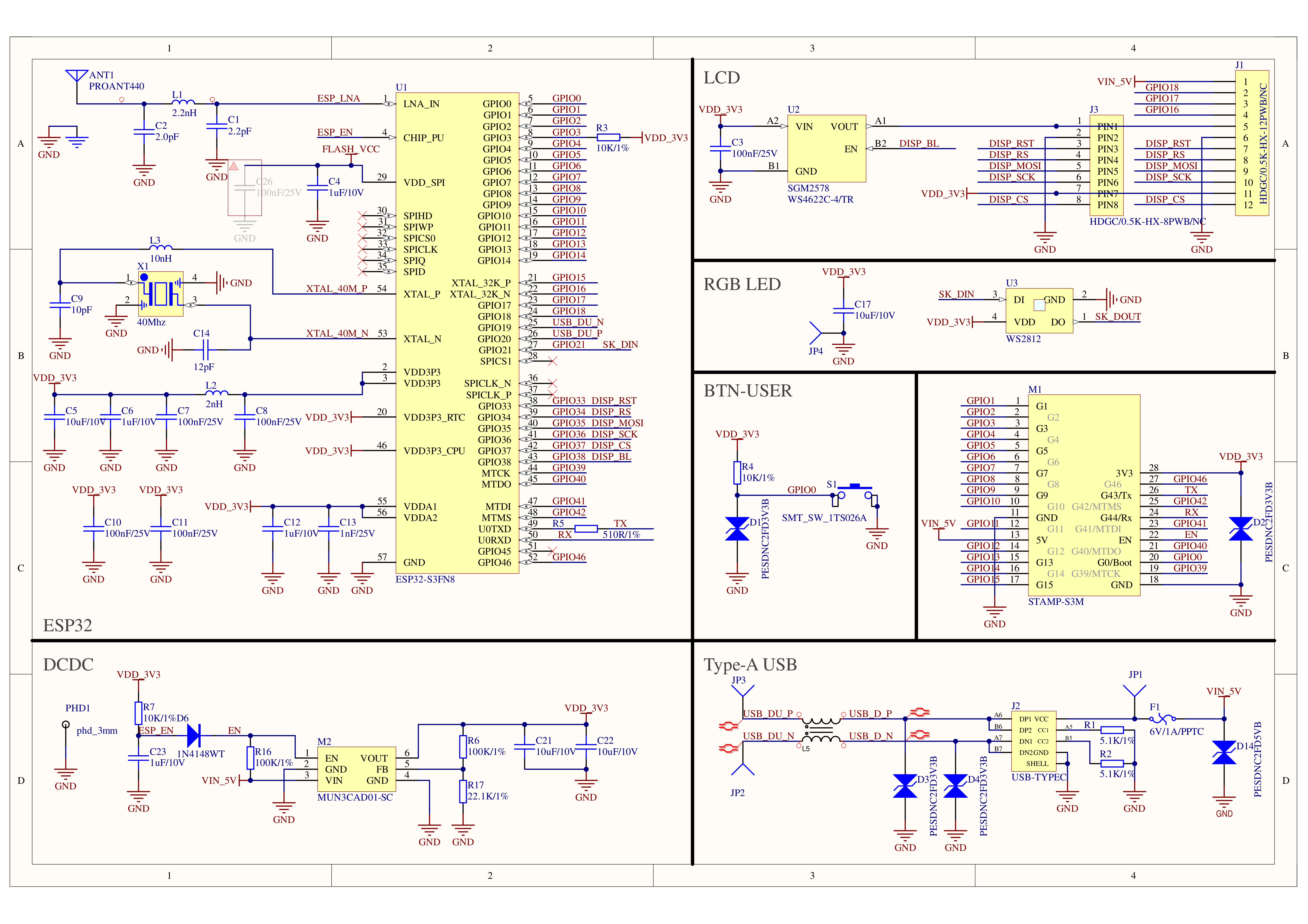Click the L2 2nH inductor symbol
This screenshot has height=924, width=1308.
(x=217, y=392)
